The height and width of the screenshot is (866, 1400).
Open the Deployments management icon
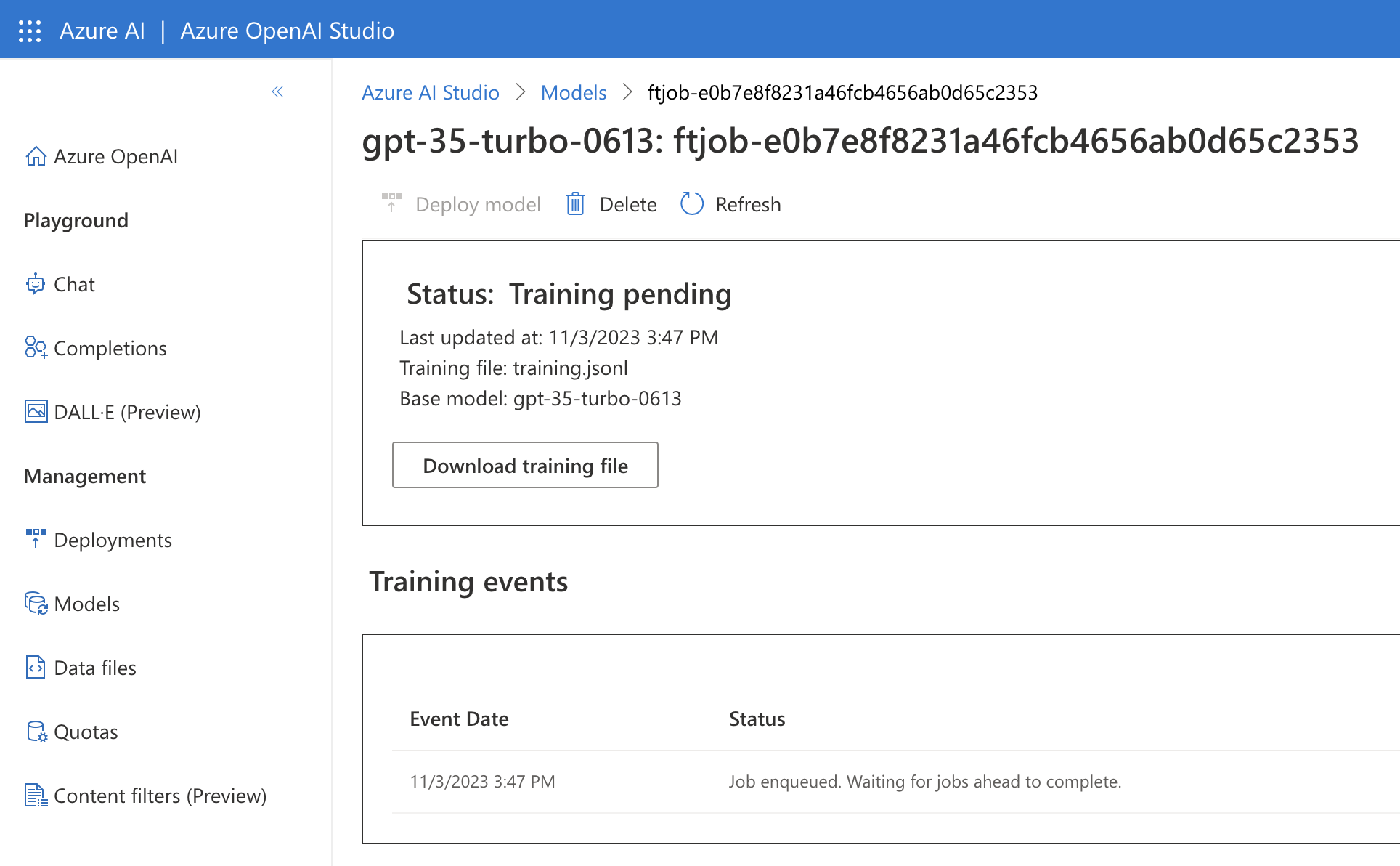coord(34,539)
